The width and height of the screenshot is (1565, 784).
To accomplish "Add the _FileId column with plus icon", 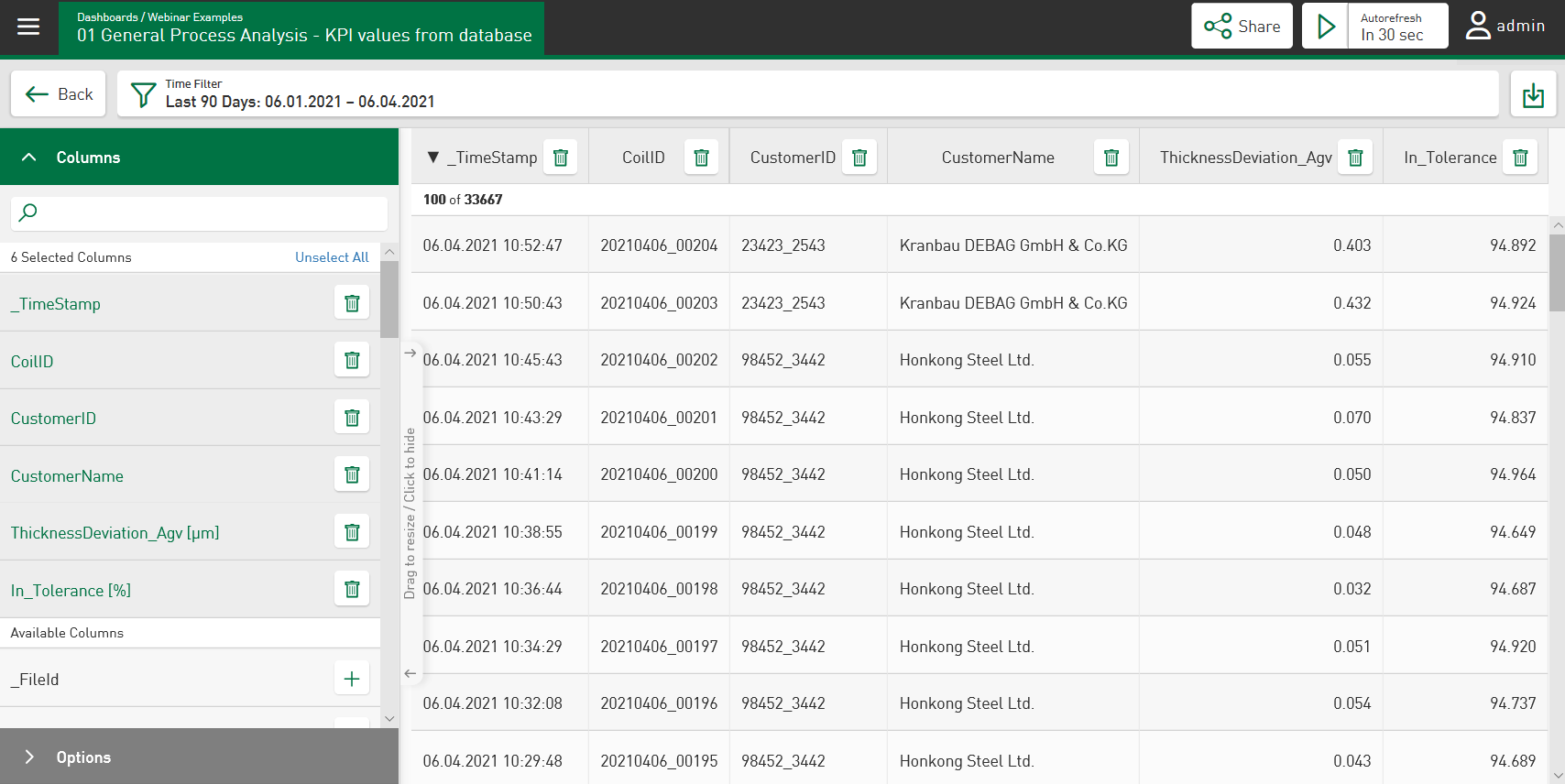I will [351, 679].
